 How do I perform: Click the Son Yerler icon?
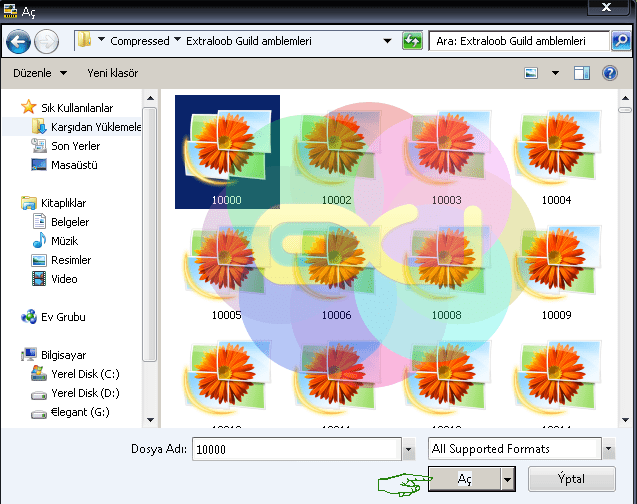39,145
